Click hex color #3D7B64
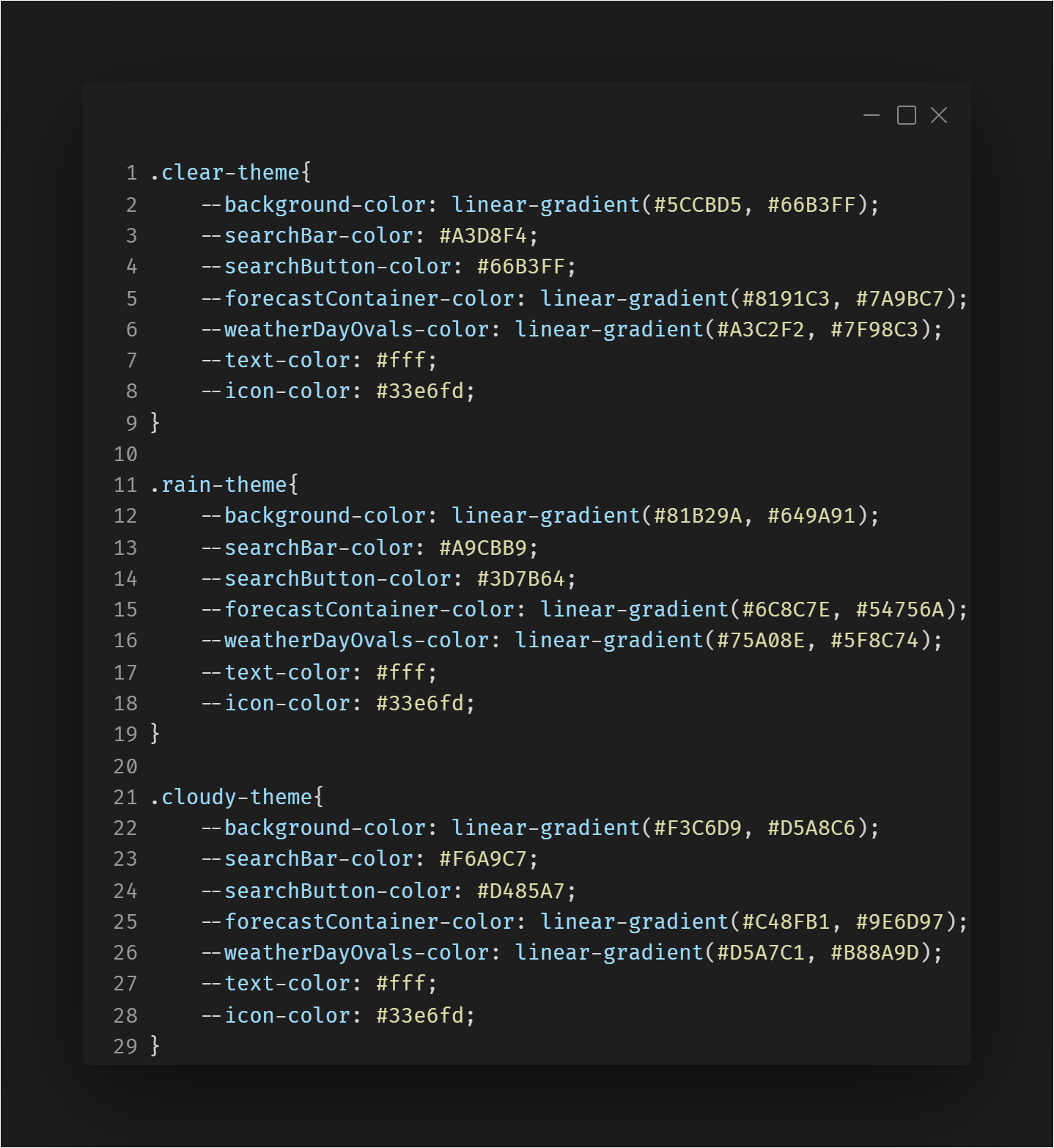The image size is (1054, 1148). click(520, 579)
